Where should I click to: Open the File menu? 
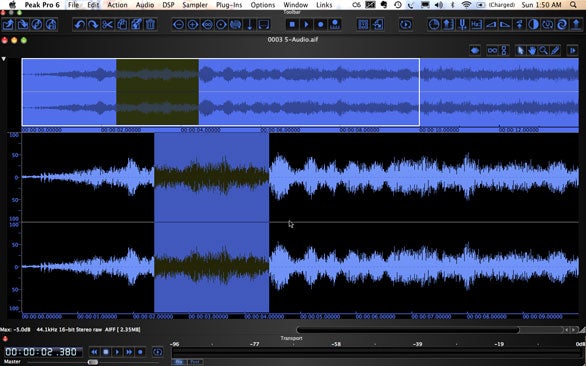point(74,5)
